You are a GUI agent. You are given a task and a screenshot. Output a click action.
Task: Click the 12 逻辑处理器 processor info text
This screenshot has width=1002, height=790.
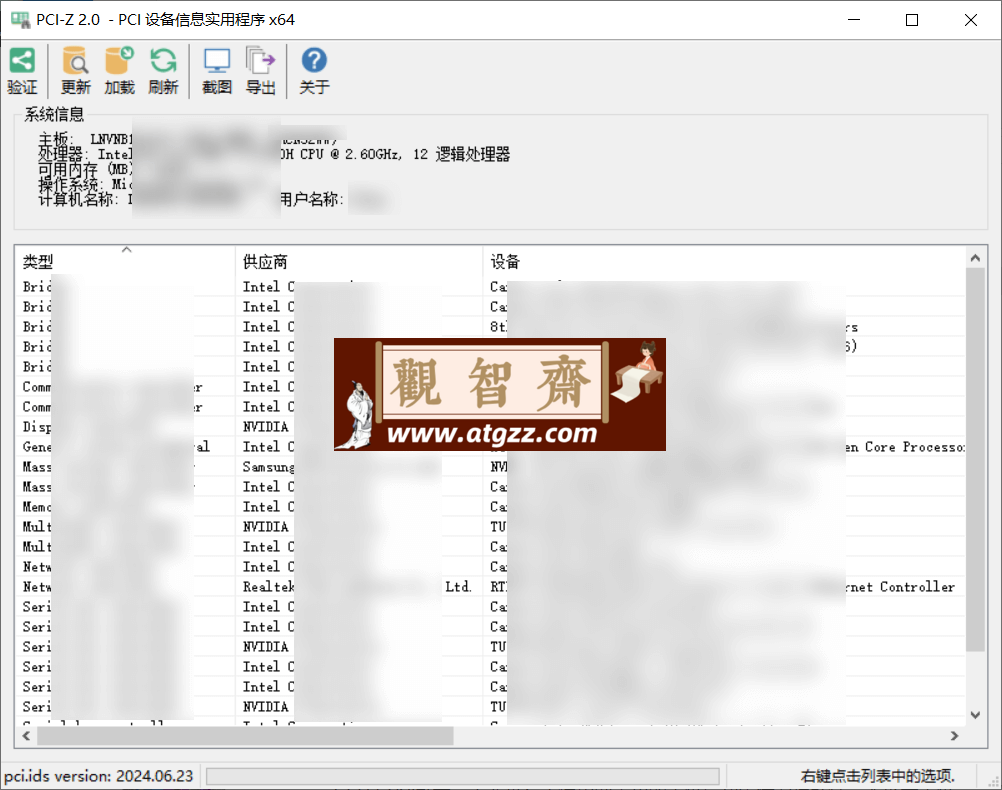click(461, 154)
